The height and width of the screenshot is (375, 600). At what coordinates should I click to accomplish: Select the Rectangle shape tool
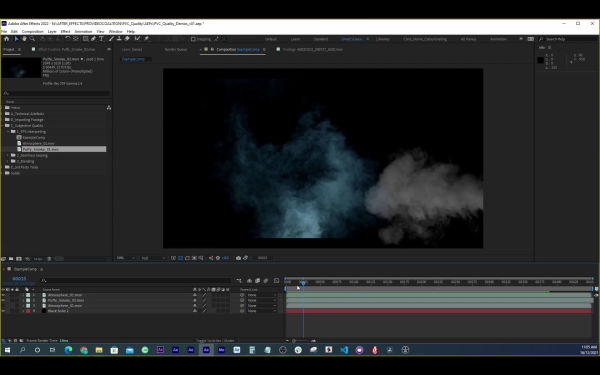click(86, 39)
